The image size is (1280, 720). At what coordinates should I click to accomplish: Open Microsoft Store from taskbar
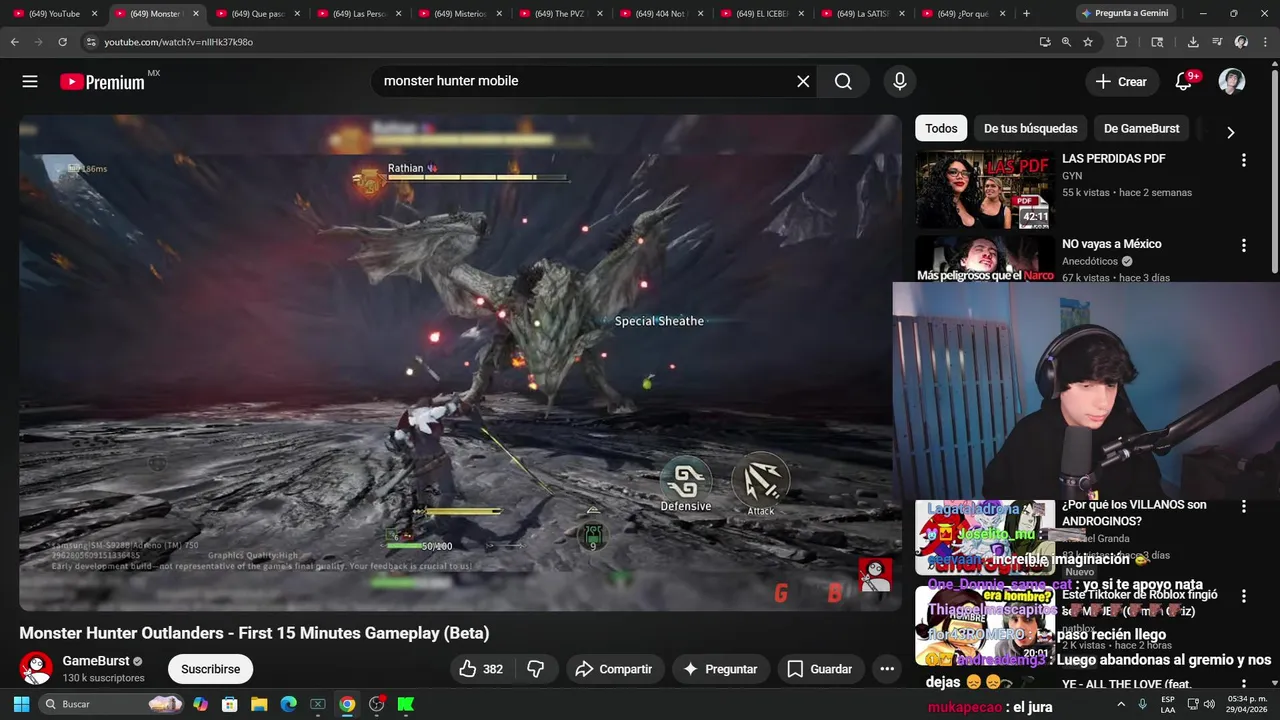[x=230, y=704]
